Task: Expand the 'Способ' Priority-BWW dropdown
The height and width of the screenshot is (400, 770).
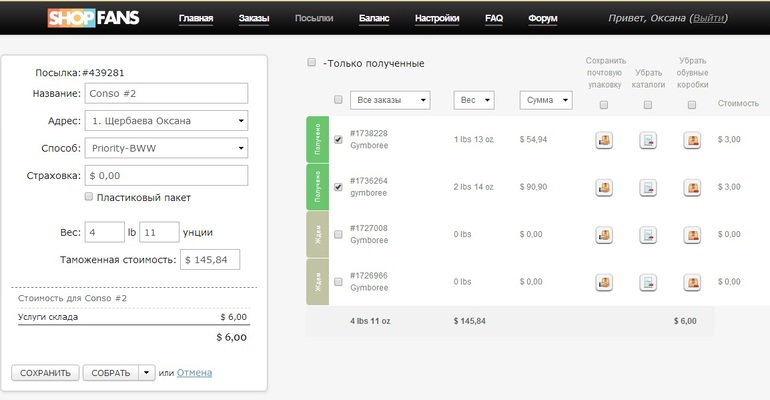Action: [x=166, y=148]
